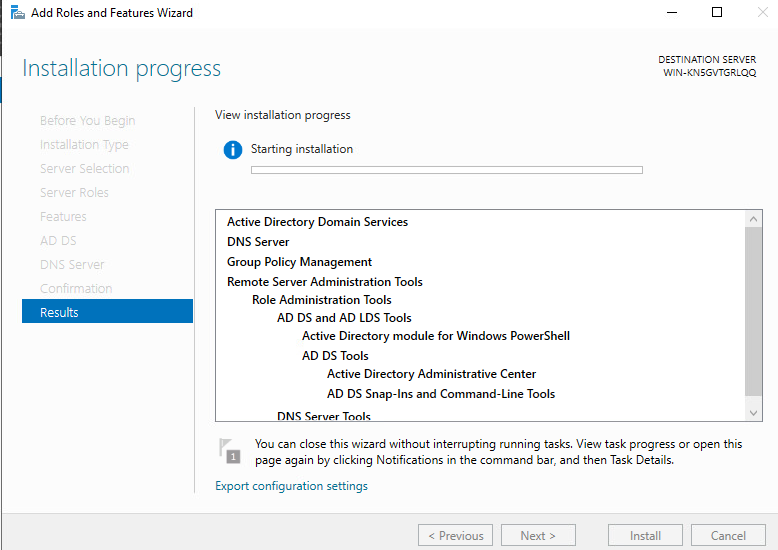Click DNS Server in the results list
Viewport: 778px width, 550px height.
[258, 242]
